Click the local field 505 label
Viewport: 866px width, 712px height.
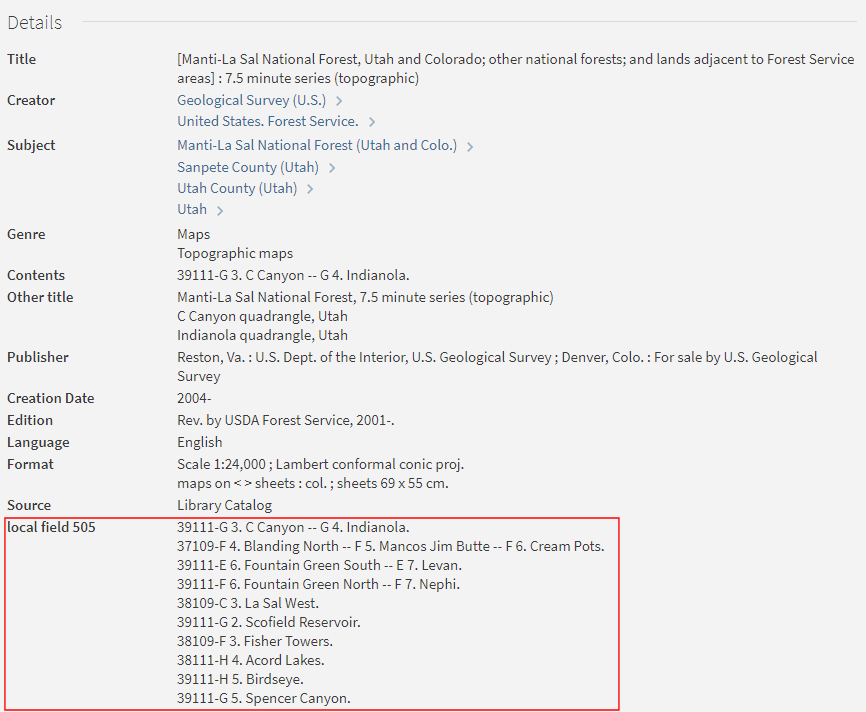pyautogui.click(x=51, y=527)
